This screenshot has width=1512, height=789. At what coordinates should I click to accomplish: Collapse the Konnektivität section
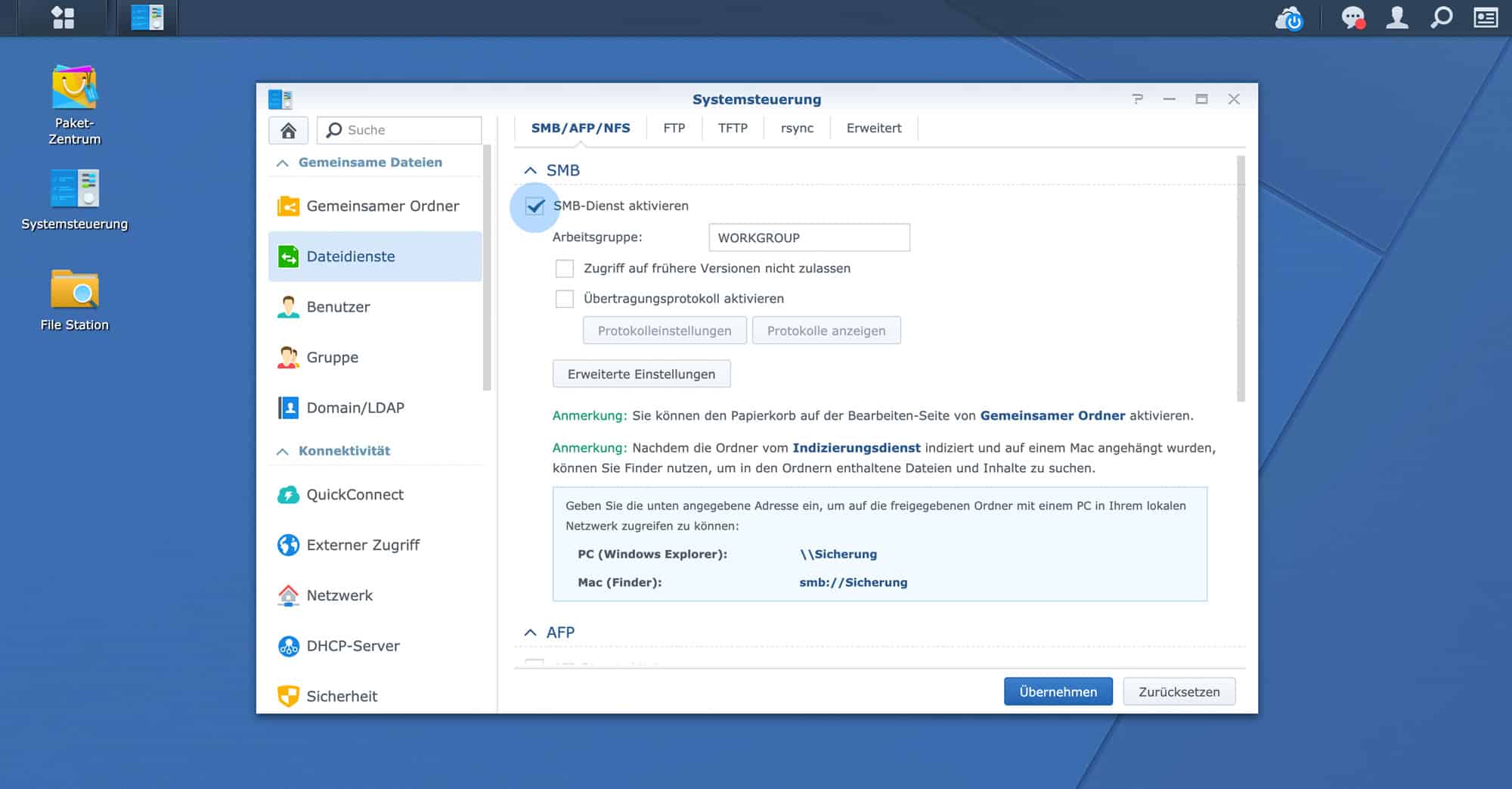(283, 451)
